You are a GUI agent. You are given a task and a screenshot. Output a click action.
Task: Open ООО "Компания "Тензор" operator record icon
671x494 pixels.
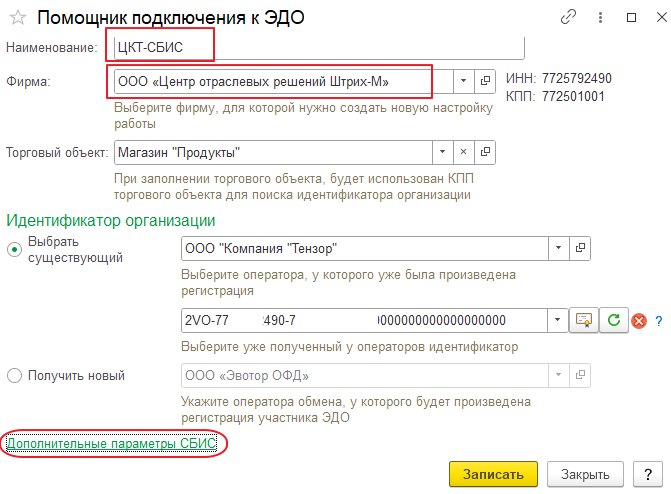coord(580,248)
